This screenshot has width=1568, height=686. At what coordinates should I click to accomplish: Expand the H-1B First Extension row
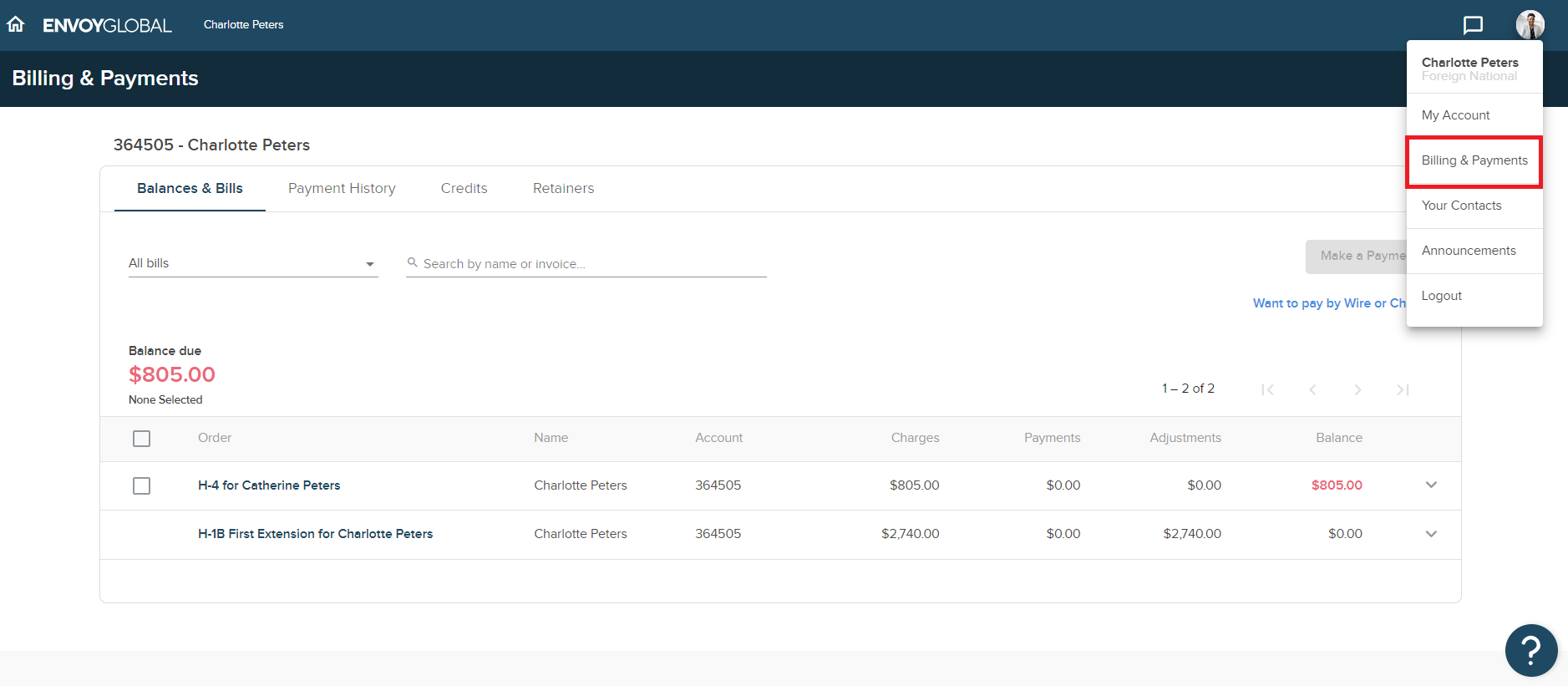[x=1431, y=534]
